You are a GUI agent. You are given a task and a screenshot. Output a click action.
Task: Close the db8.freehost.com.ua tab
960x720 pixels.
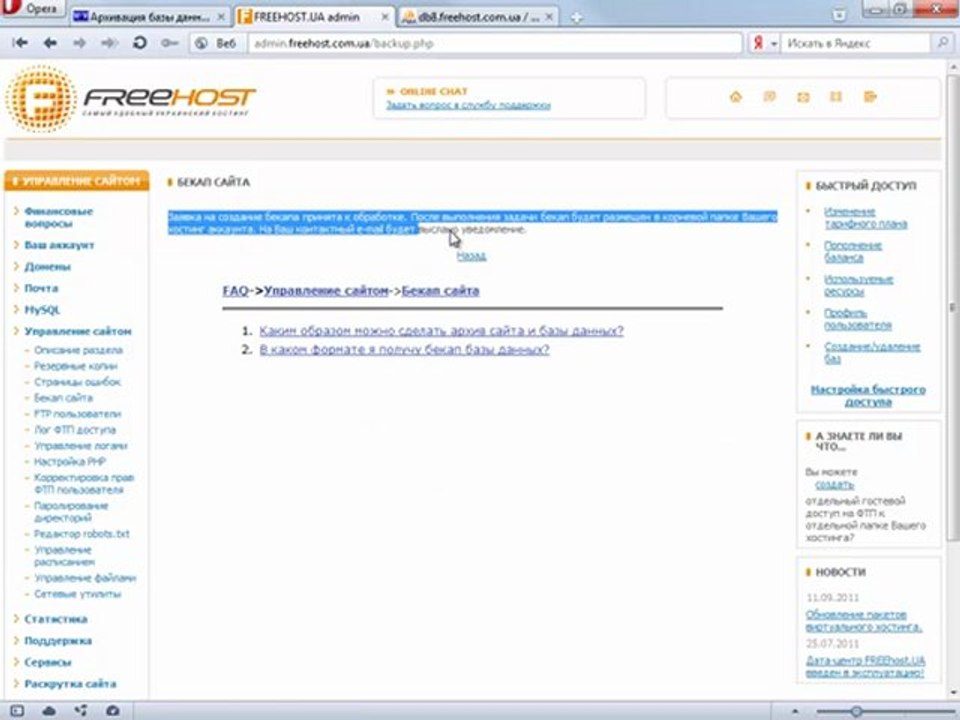pos(549,17)
